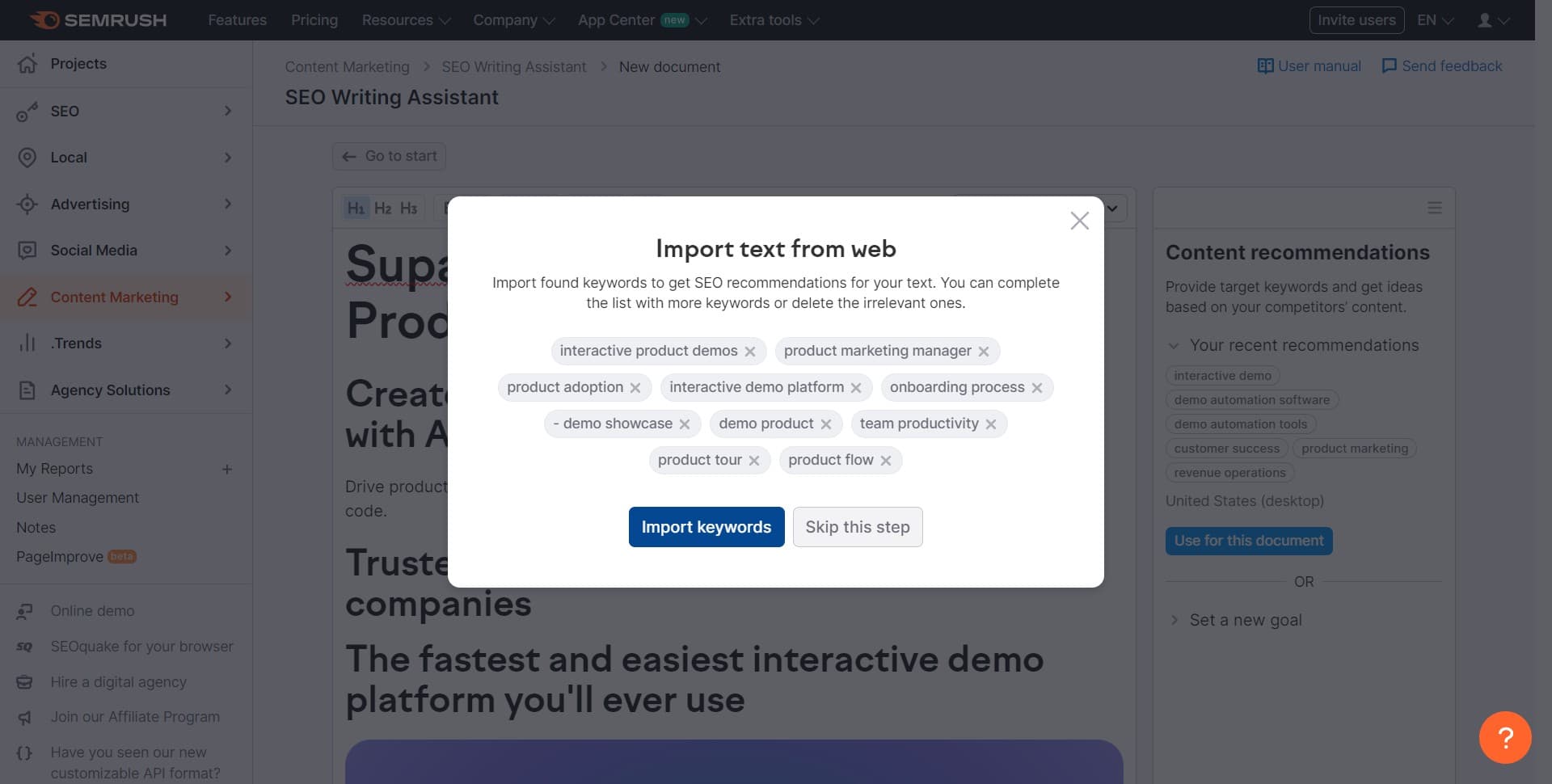Apply Heading 2 formatting in the editor toolbar

[382, 208]
